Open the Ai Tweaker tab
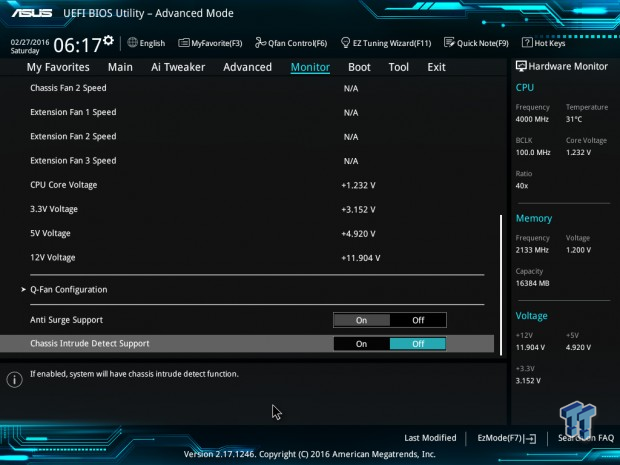 (178, 67)
